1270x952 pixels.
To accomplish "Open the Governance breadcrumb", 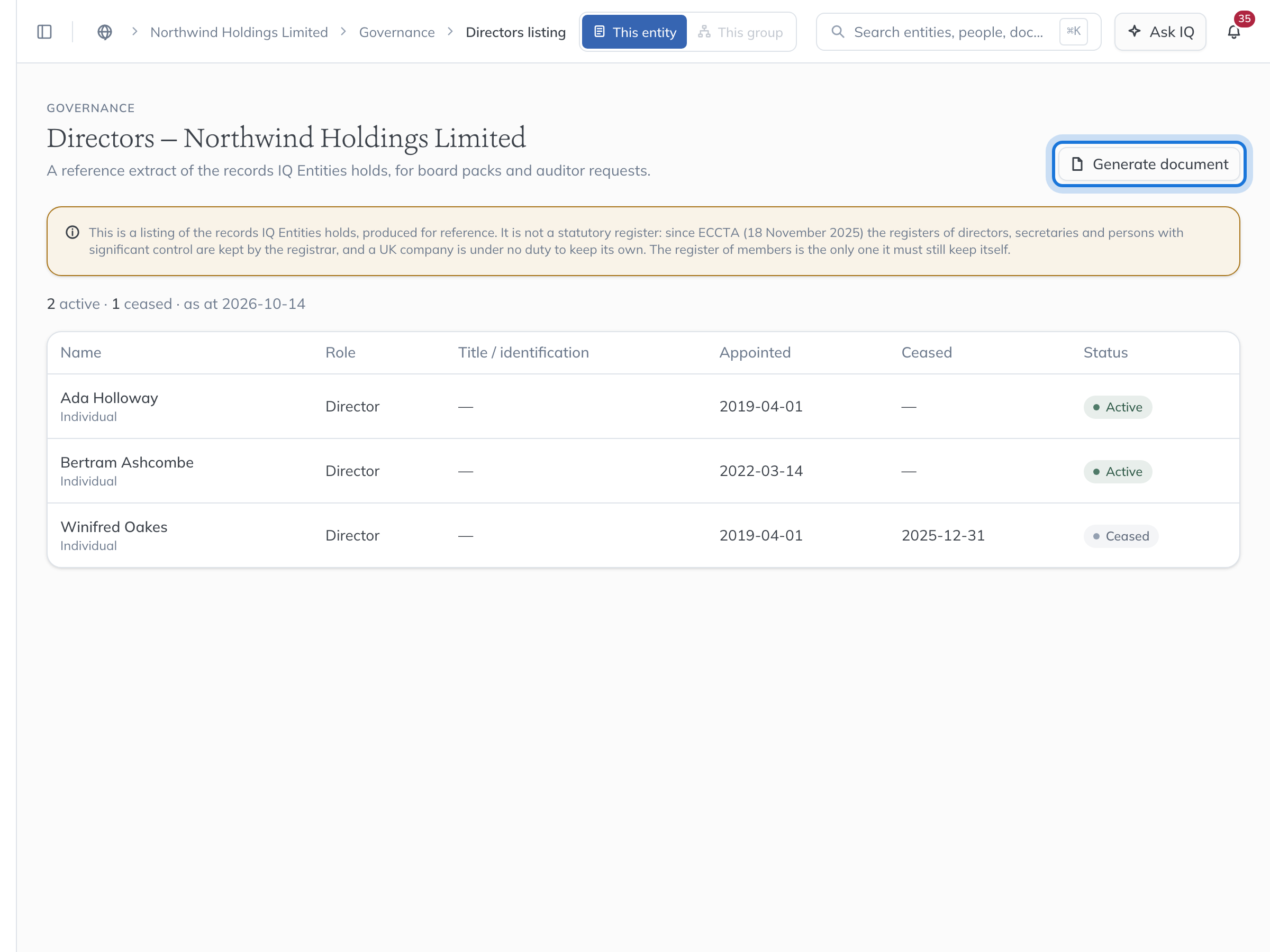I will pyautogui.click(x=397, y=32).
